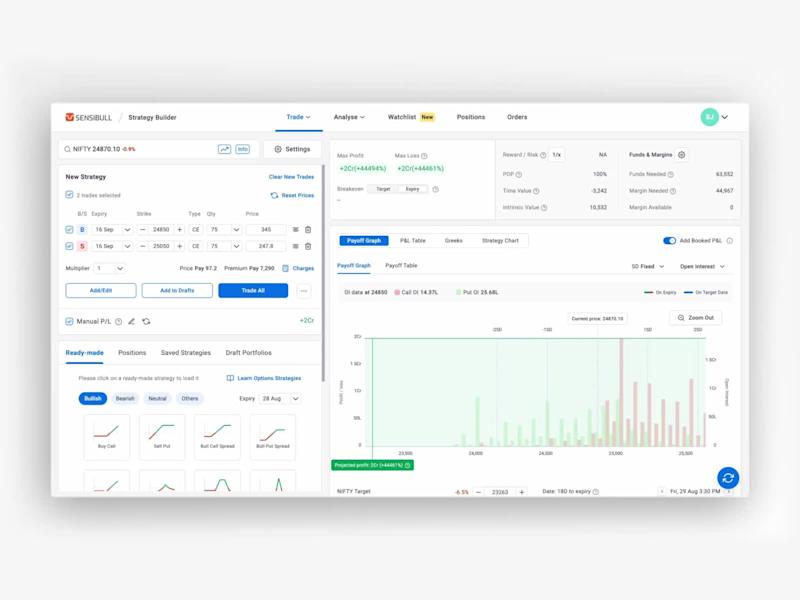This screenshot has width=800, height=600.
Task: Open the Analyse menu
Action: [x=349, y=117]
